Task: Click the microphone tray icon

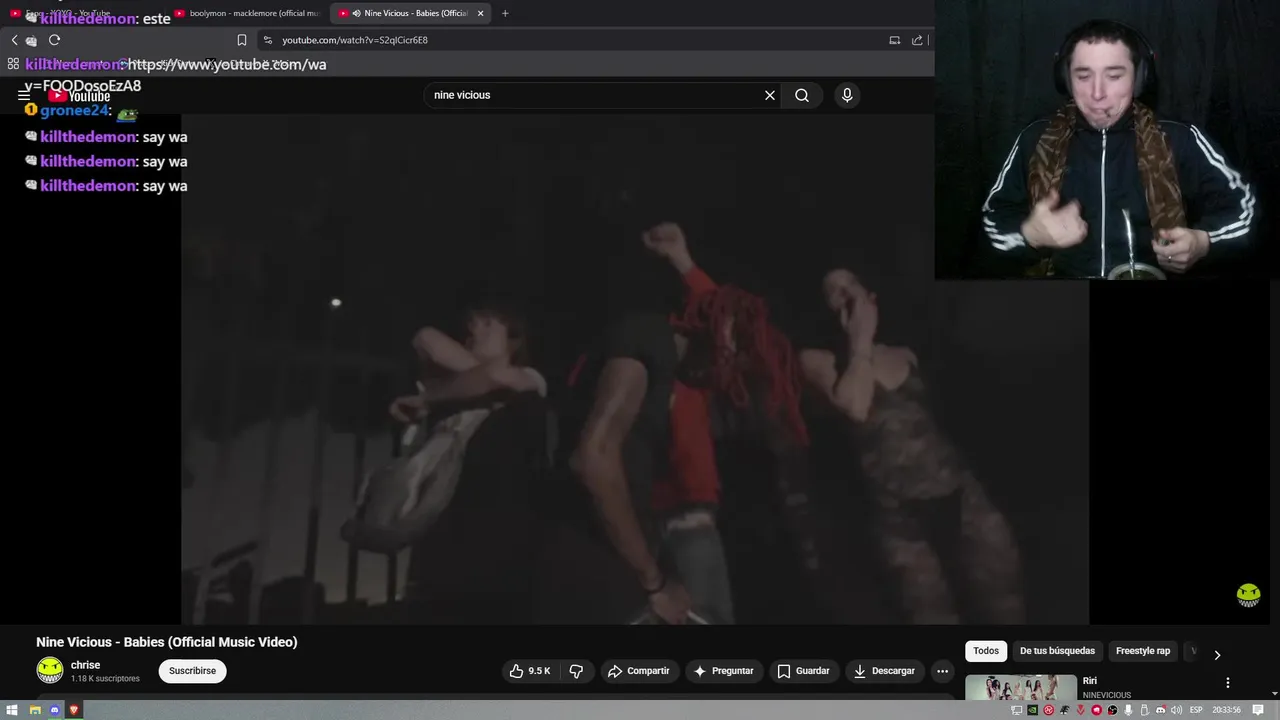Action: tap(1128, 710)
